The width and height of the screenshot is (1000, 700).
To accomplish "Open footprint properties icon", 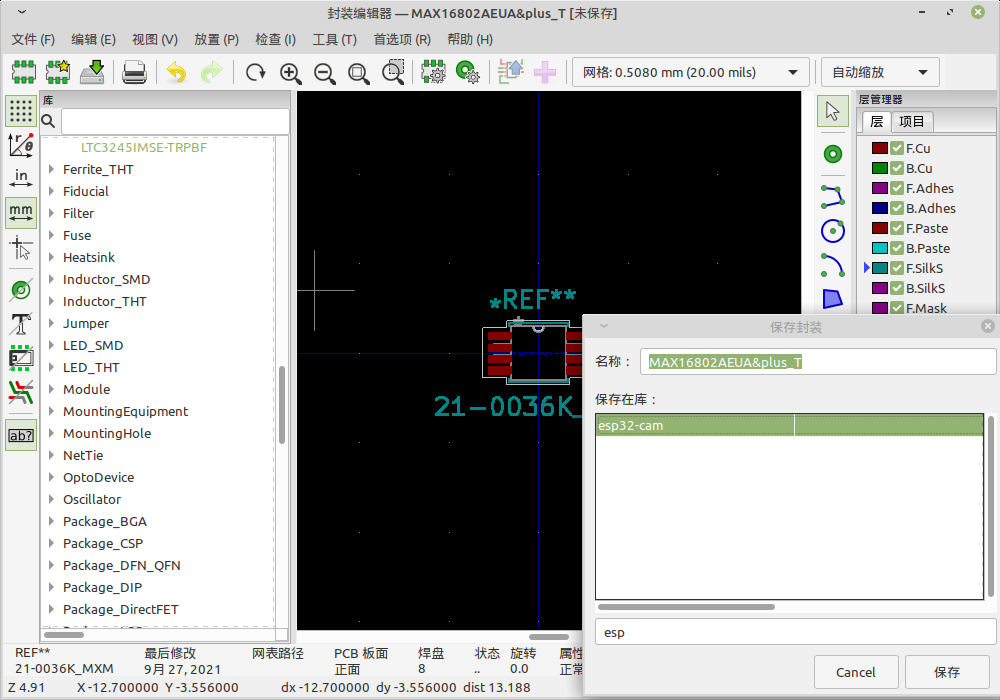I will (434, 72).
